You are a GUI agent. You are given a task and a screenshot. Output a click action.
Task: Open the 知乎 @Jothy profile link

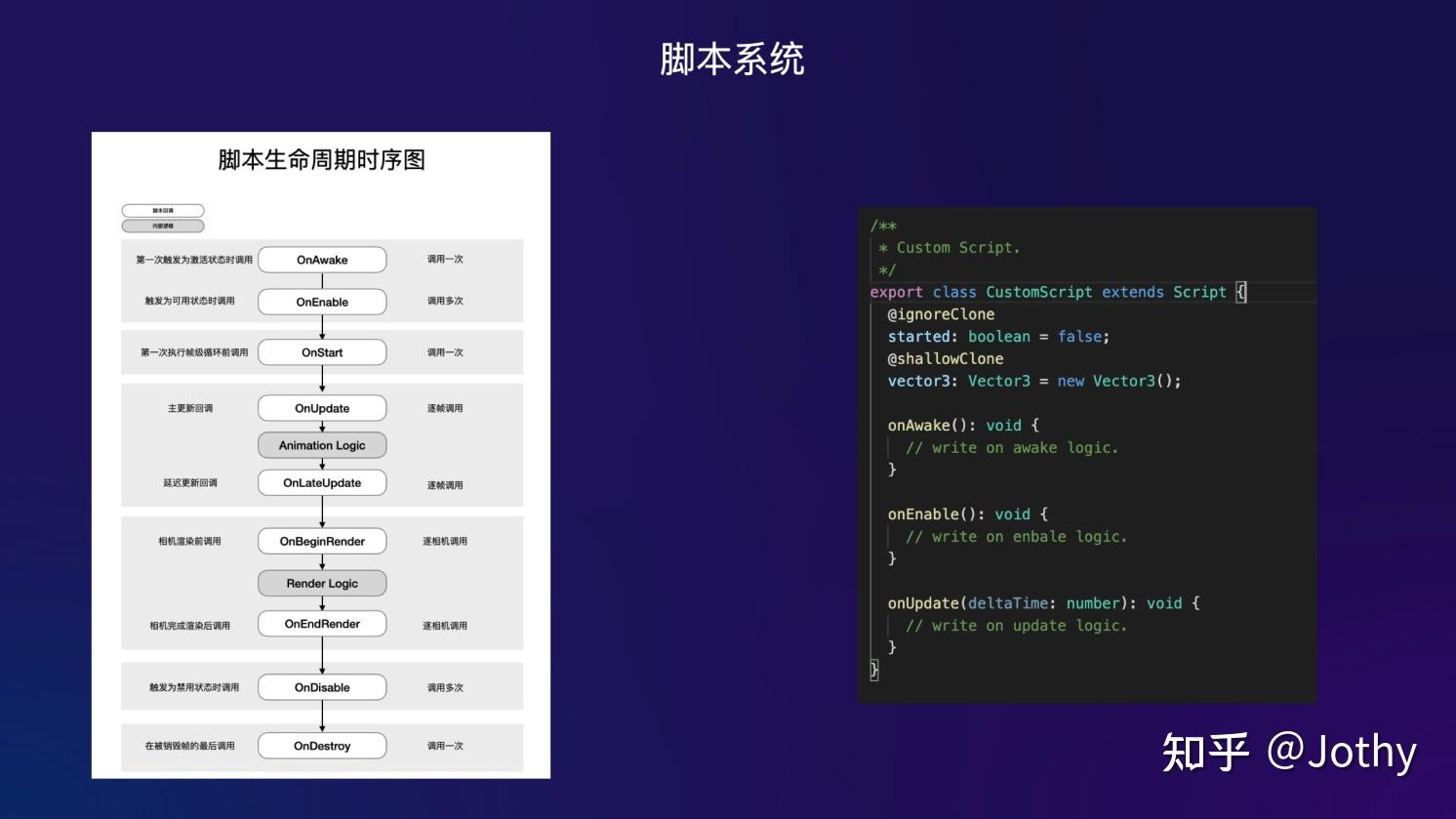click(x=1288, y=752)
